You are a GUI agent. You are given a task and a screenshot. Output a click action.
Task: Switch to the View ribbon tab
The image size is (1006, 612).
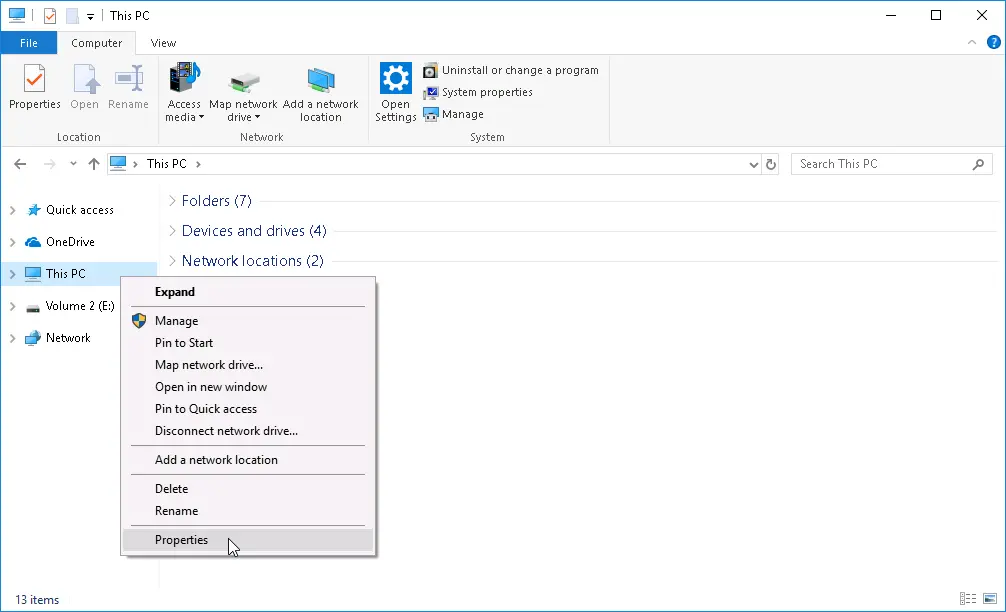[x=162, y=43]
